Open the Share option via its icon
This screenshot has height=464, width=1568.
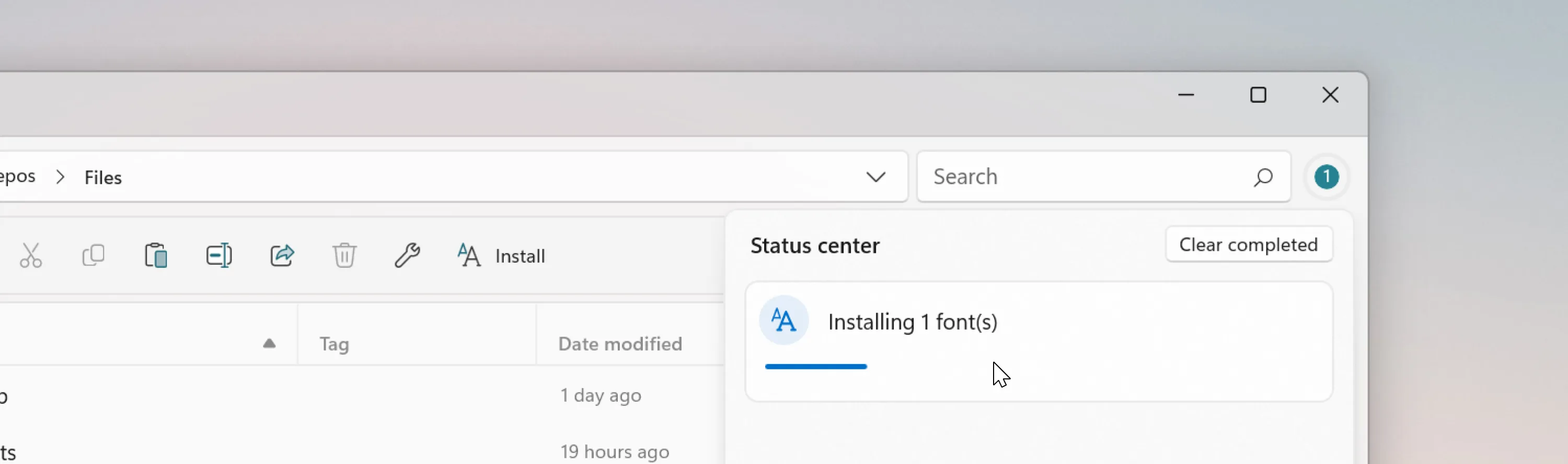[282, 255]
